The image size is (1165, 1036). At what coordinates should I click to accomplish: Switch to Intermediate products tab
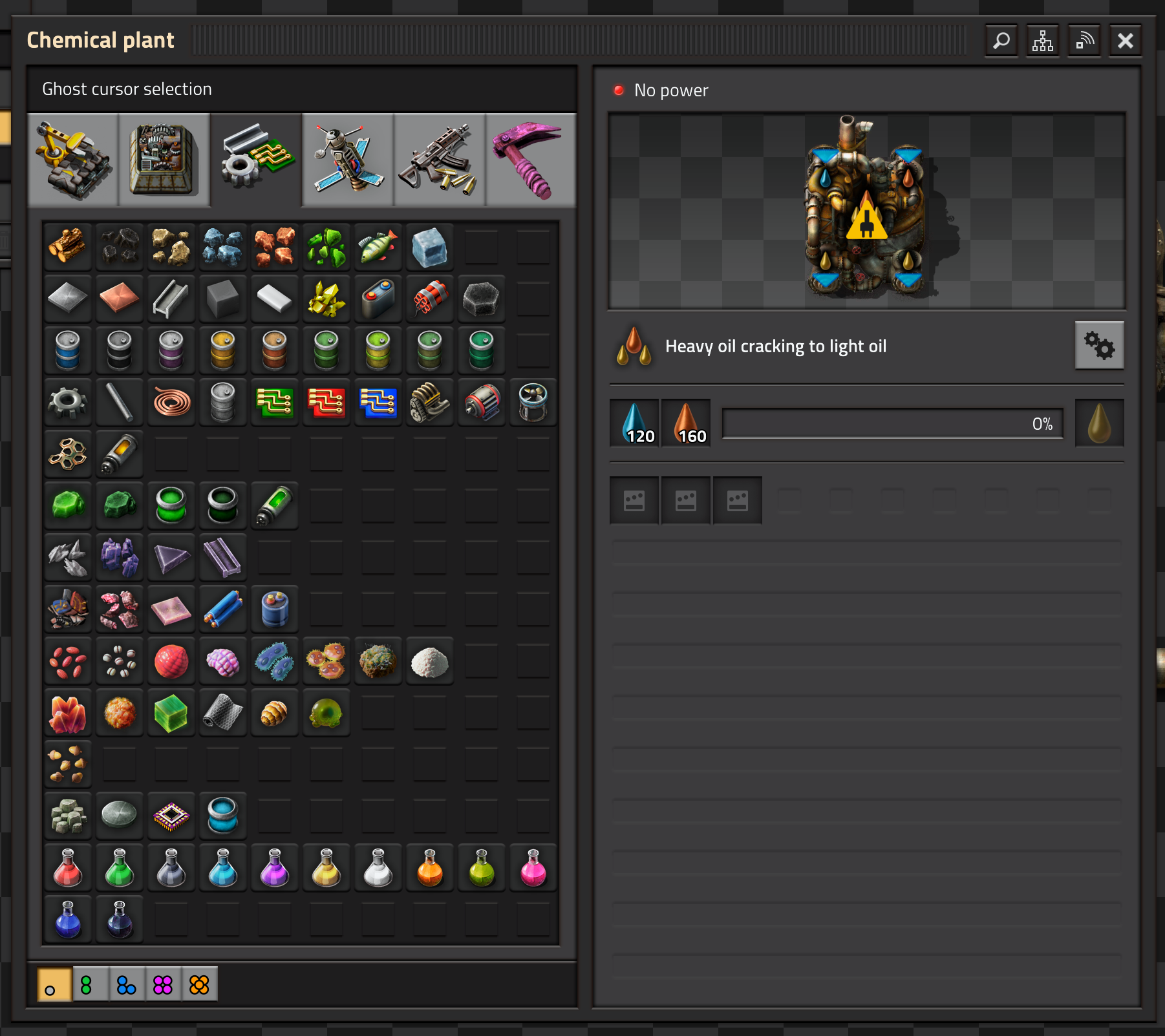[256, 160]
